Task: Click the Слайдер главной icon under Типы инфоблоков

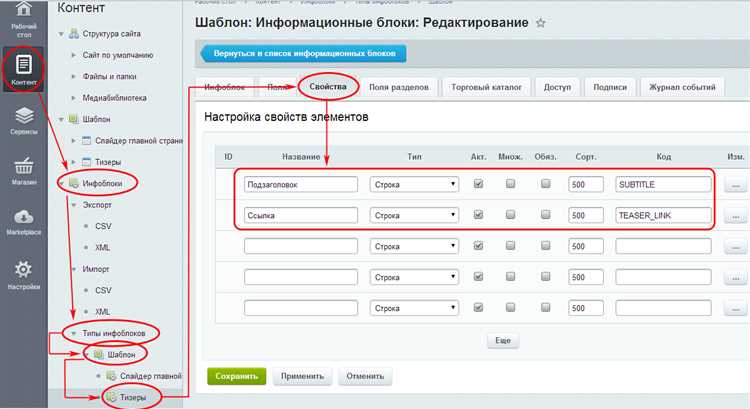Action: (111, 376)
